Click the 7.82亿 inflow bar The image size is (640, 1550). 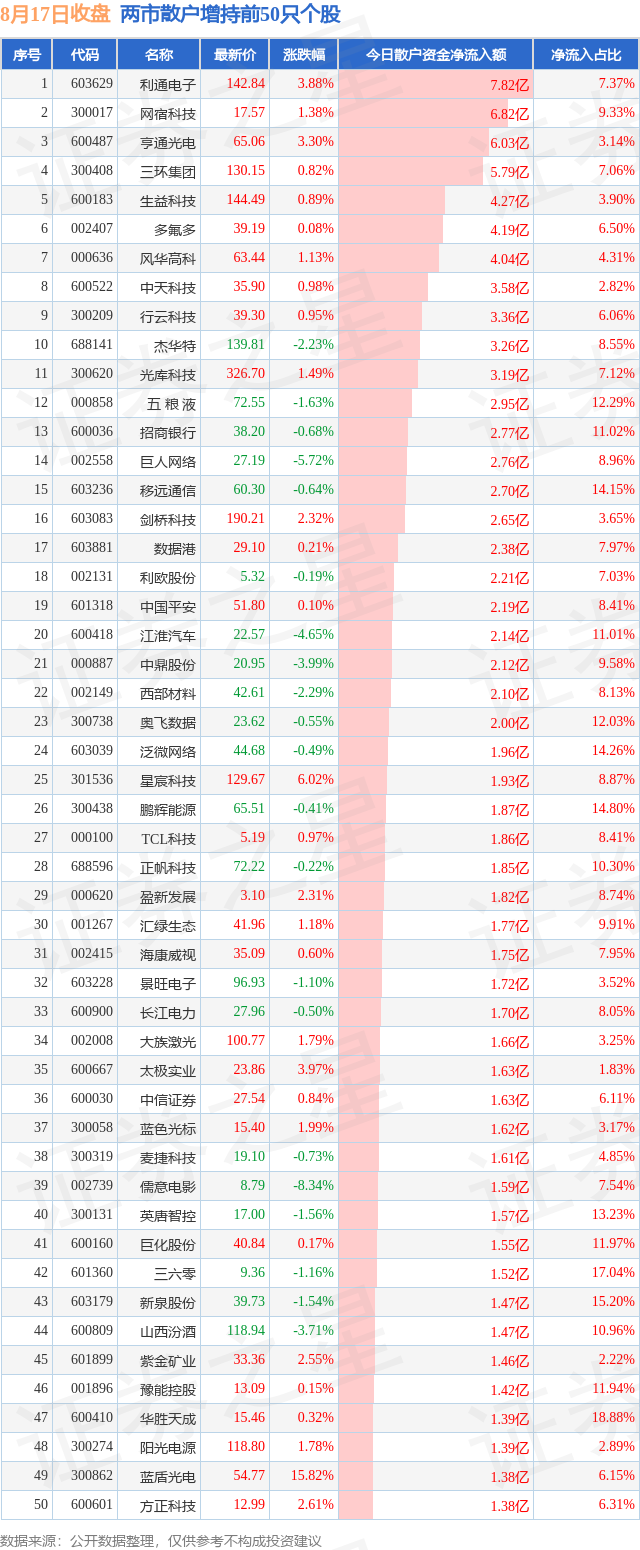[435, 85]
